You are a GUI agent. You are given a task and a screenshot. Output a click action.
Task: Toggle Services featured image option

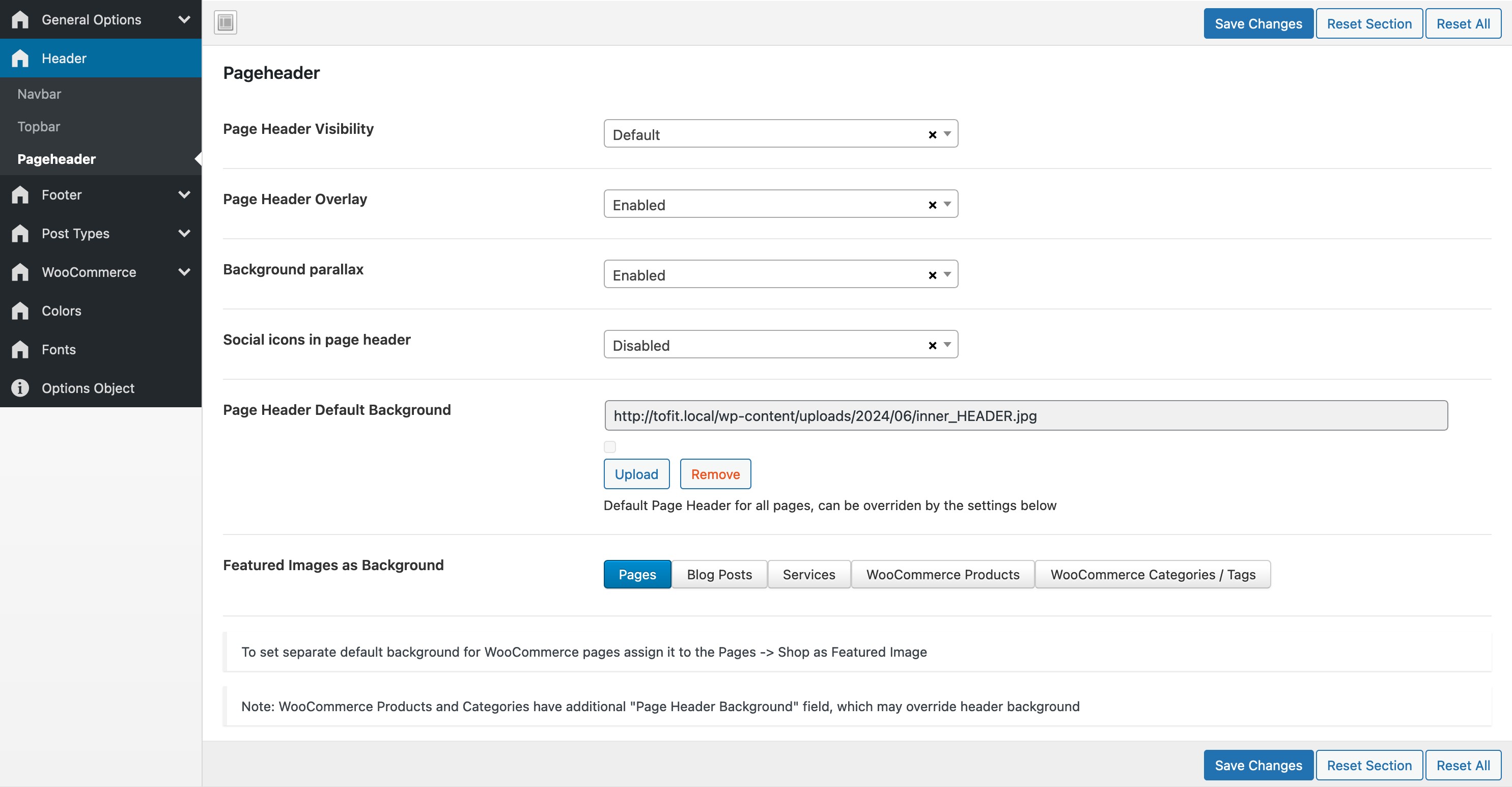click(809, 575)
